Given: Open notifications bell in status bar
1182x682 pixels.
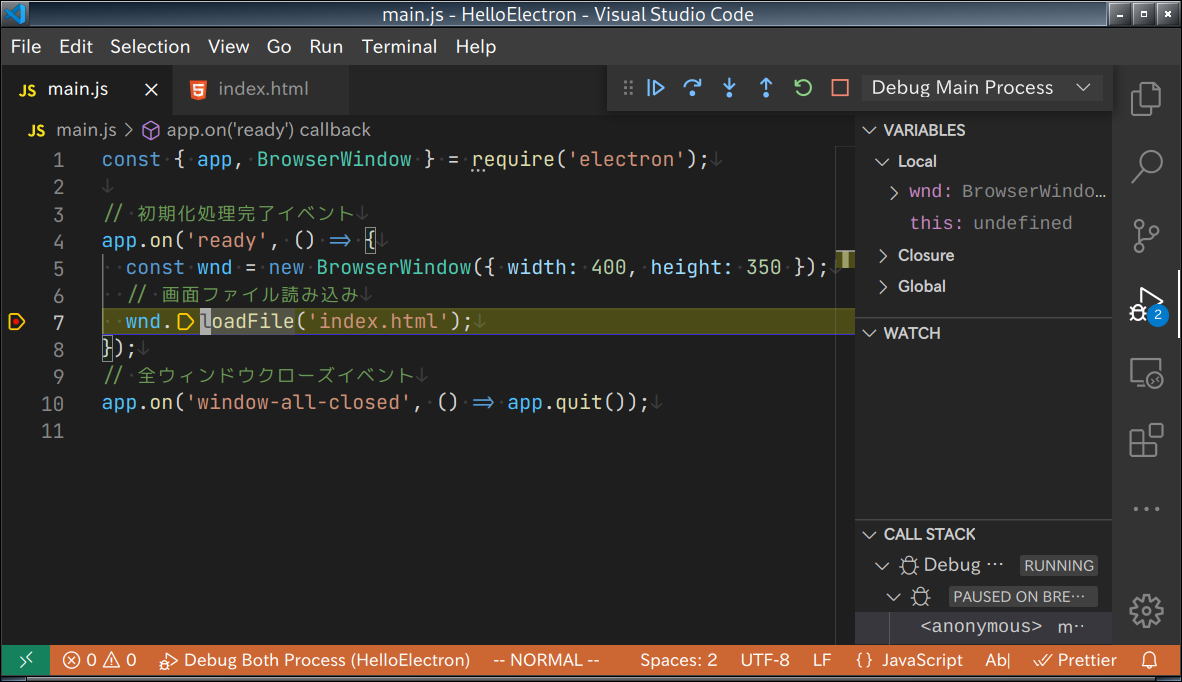Looking at the screenshot, I should point(1149,661).
